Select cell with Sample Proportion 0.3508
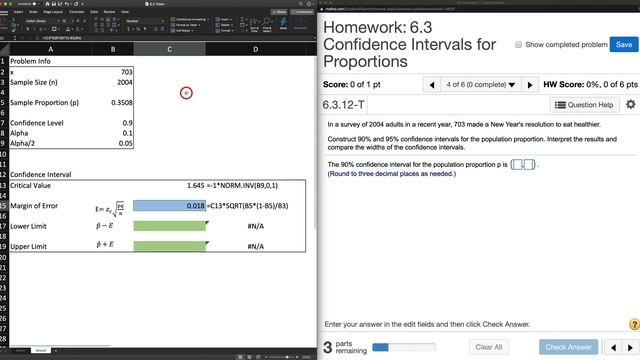 click(x=113, y=102)
